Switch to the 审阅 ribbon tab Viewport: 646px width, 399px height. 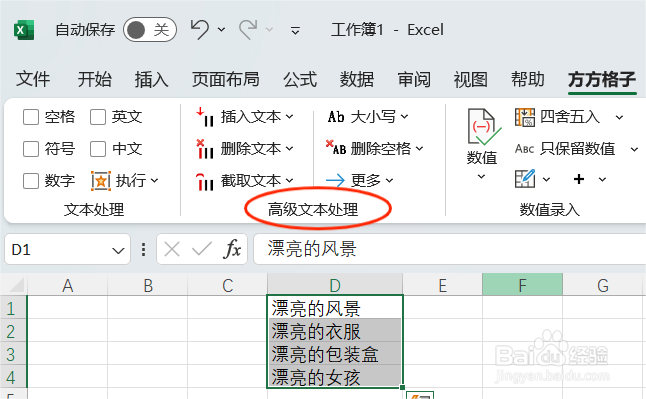click(x=414, y=79)
